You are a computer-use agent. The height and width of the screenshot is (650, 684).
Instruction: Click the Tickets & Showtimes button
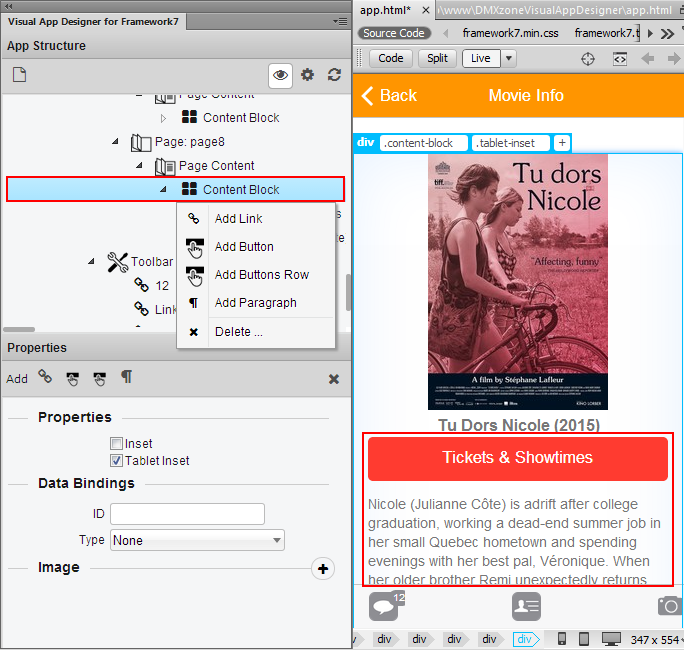coord(518,458)
